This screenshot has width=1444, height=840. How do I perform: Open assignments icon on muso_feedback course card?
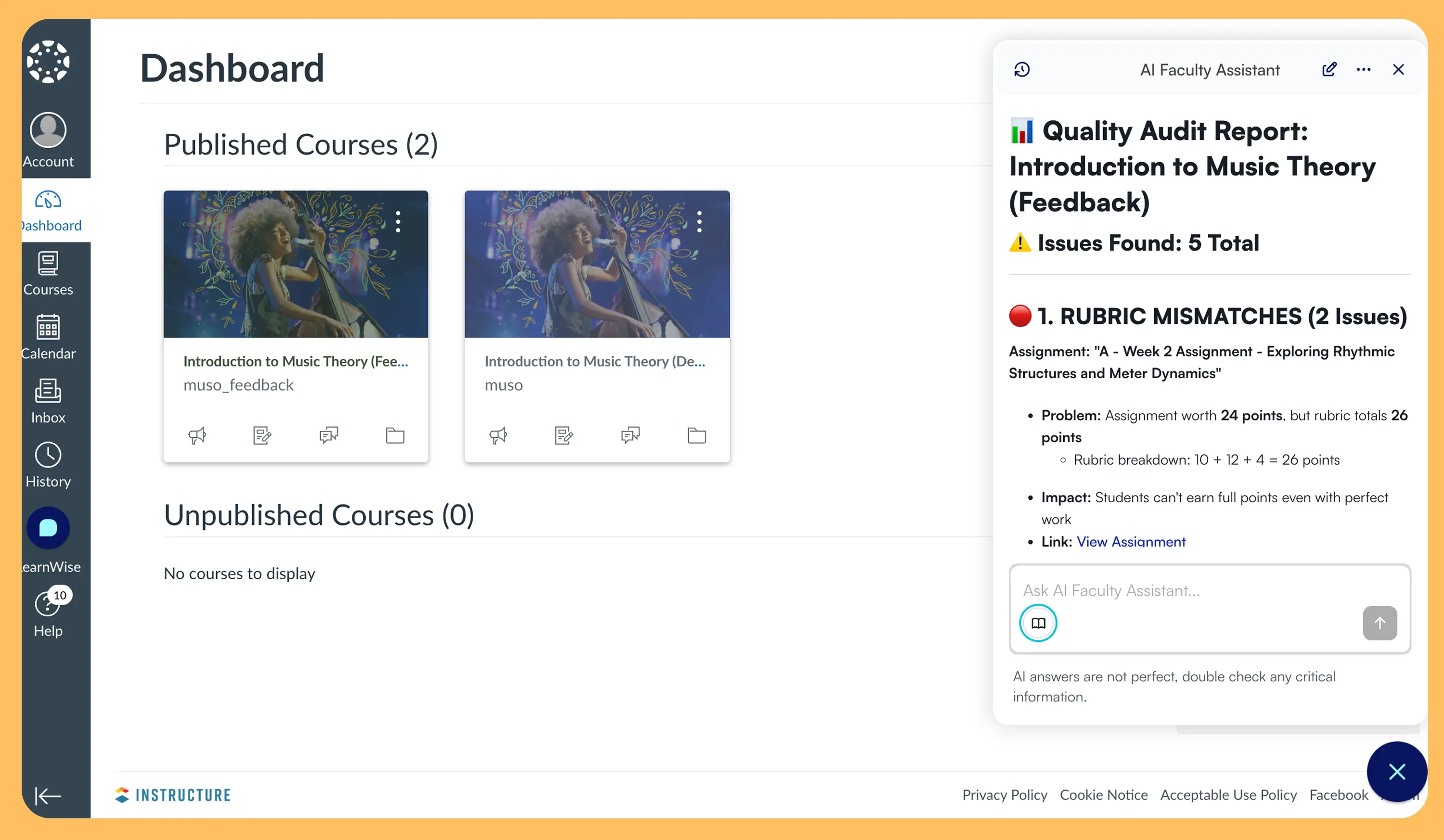click(x=262, y=435)
